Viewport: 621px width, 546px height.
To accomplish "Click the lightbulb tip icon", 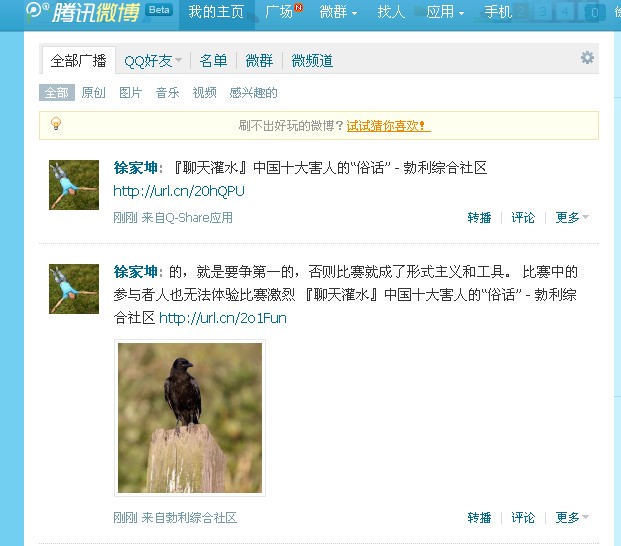I will pyautogui.click(x=56, y=124).
